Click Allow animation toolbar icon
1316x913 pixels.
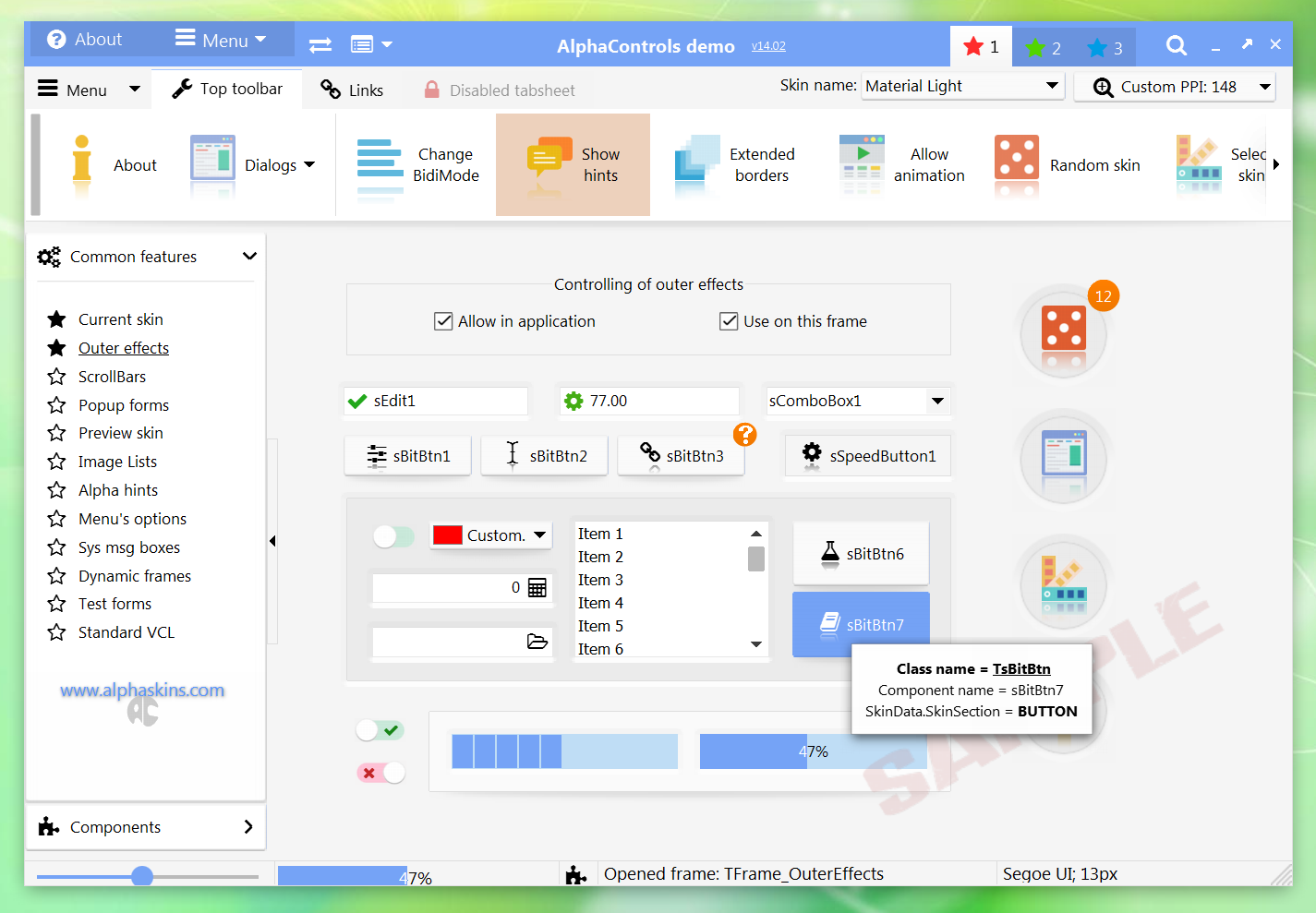(862, 165)
